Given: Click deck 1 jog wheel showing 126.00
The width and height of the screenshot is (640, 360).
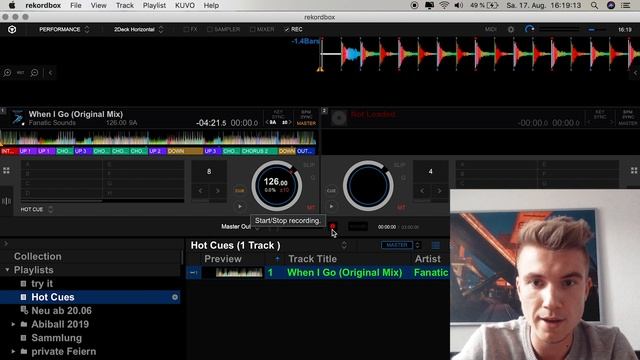Looking at the screenshot, I should (x=276, y=186).
